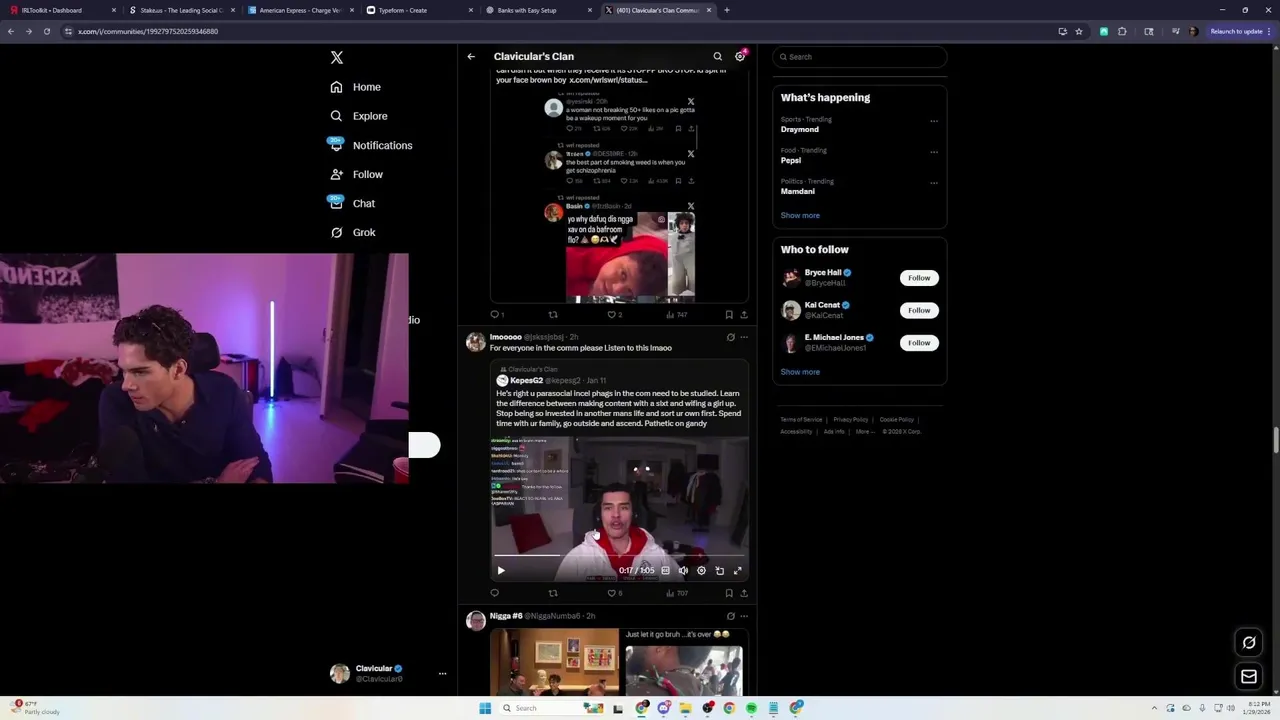1280x720 pixels.
Task: Open Grok from the sidebar
Action: (x=353, y=232)
